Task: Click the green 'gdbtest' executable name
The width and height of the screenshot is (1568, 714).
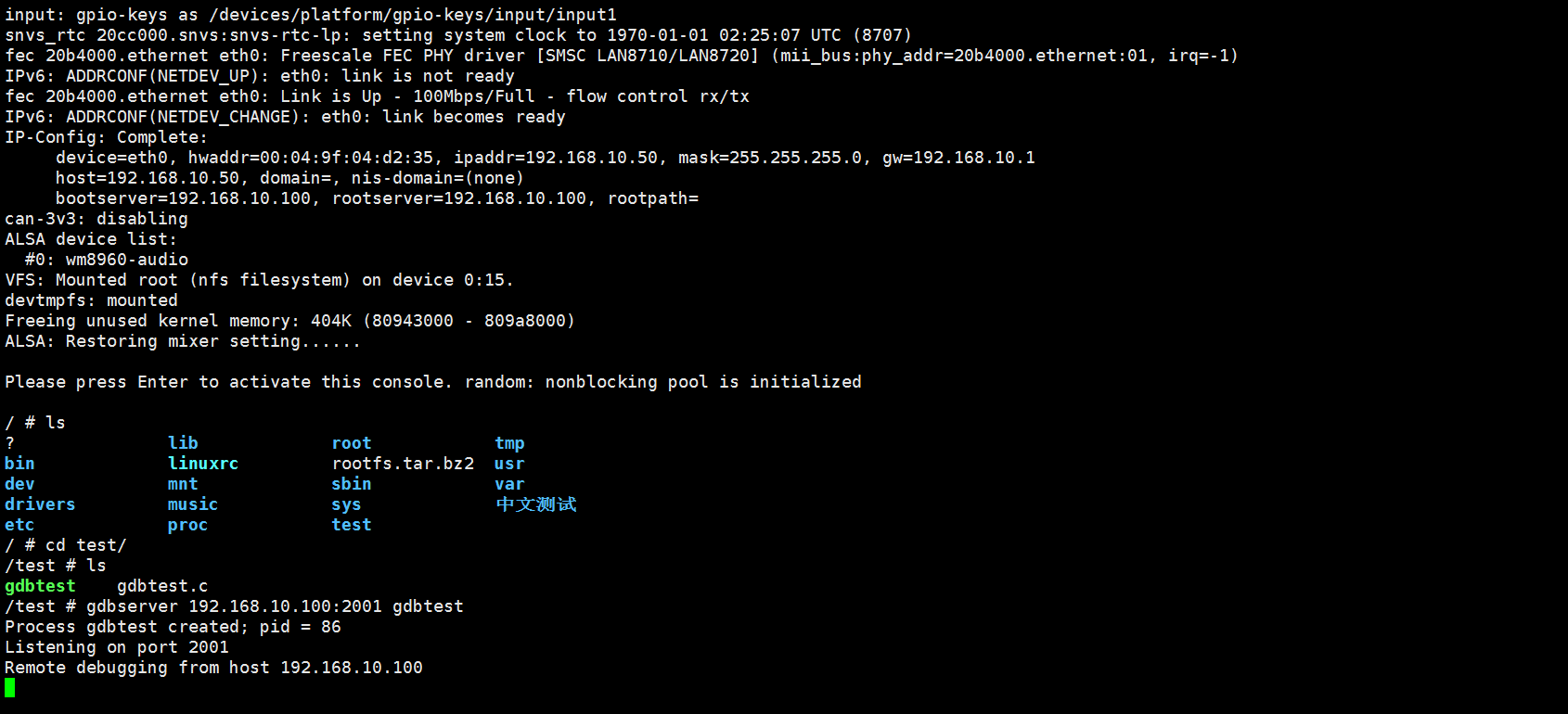Action: click(x=40, y=586)
